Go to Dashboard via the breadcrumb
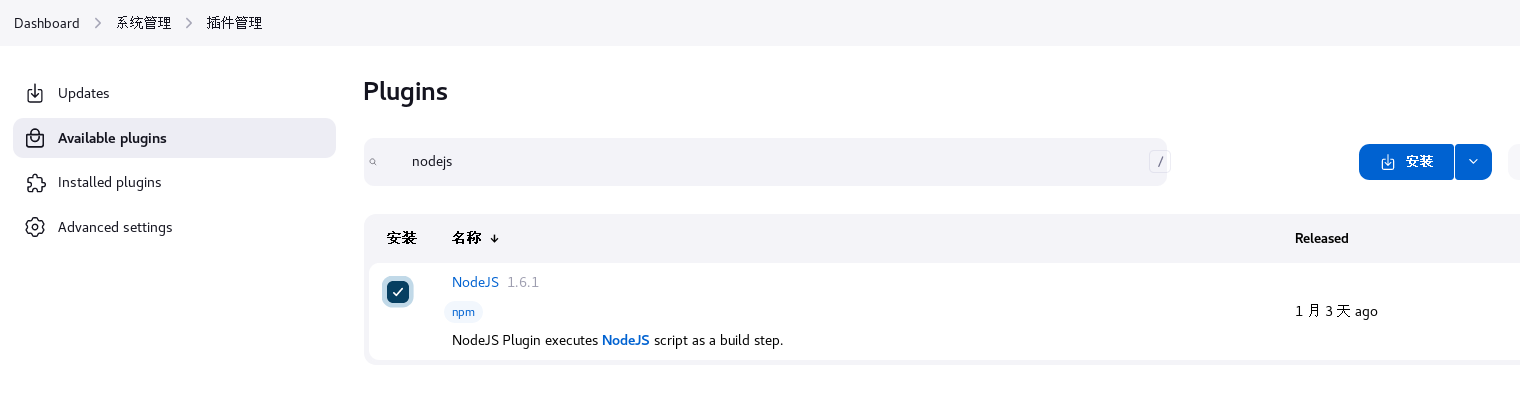Screen dimensions: 1520x419 [47, 23]
